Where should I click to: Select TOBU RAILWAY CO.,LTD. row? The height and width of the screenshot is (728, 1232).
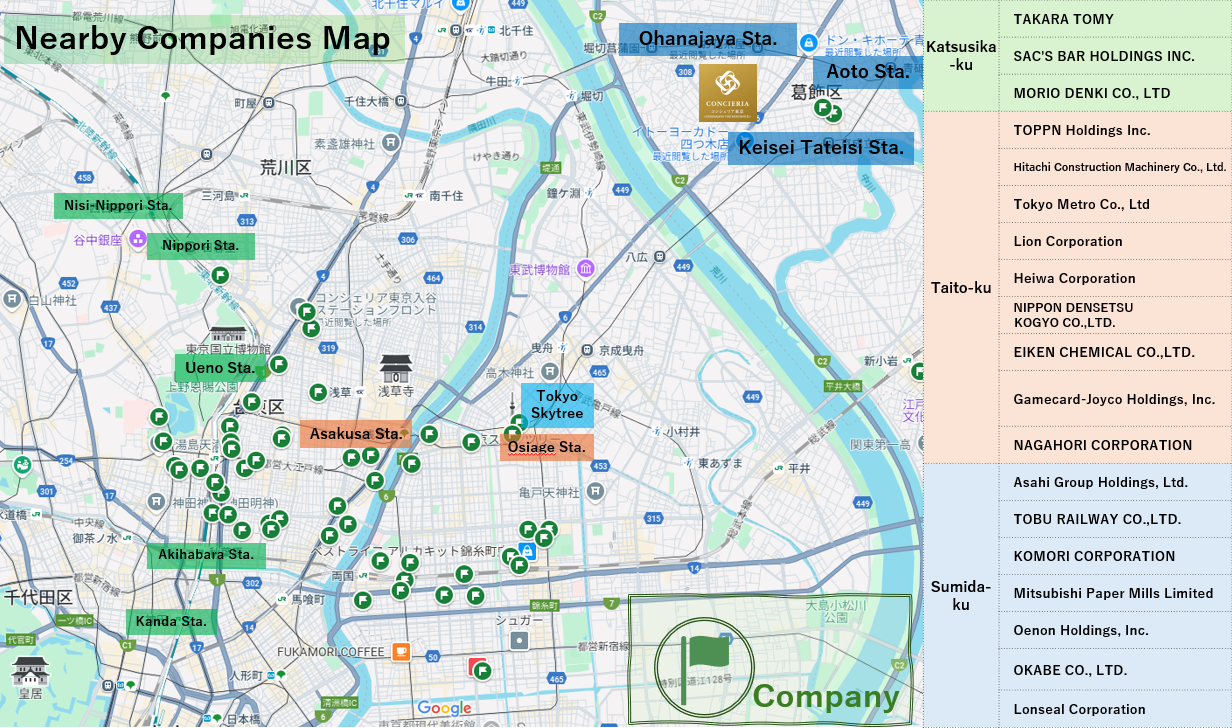[x=1115, y=519]
